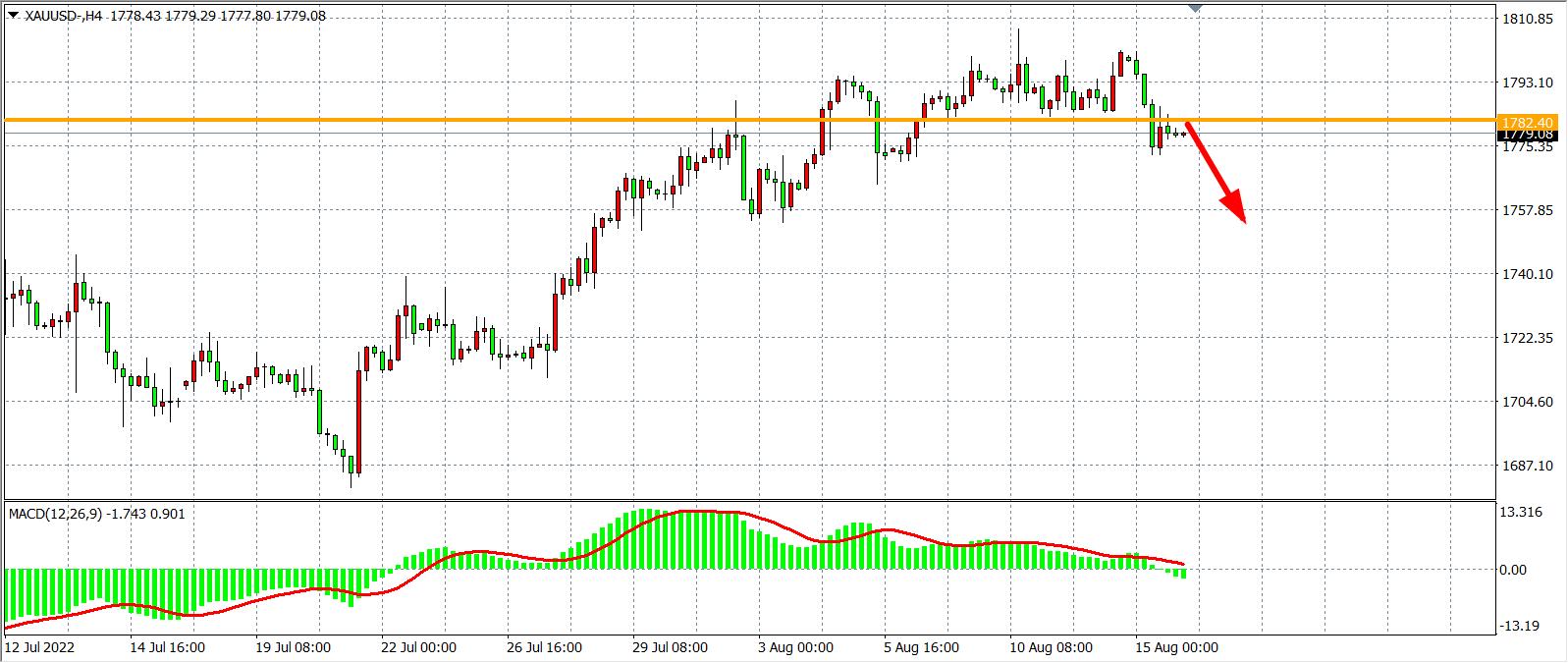Click the 12 Jul 2022 date label
1568x663 pixels.
39,647
